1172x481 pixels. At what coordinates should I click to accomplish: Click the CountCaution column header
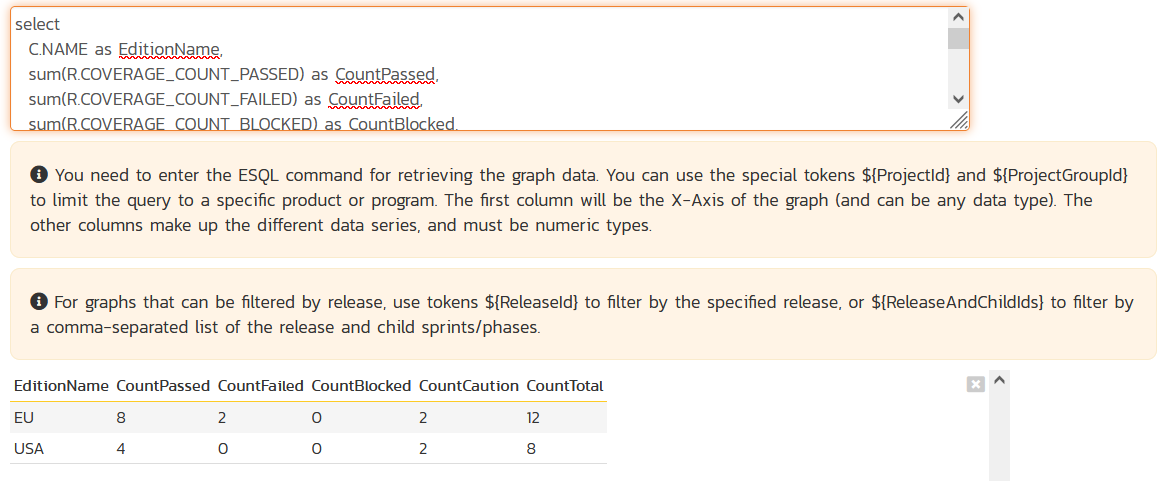pyautogui.click(x=469, y=386)
